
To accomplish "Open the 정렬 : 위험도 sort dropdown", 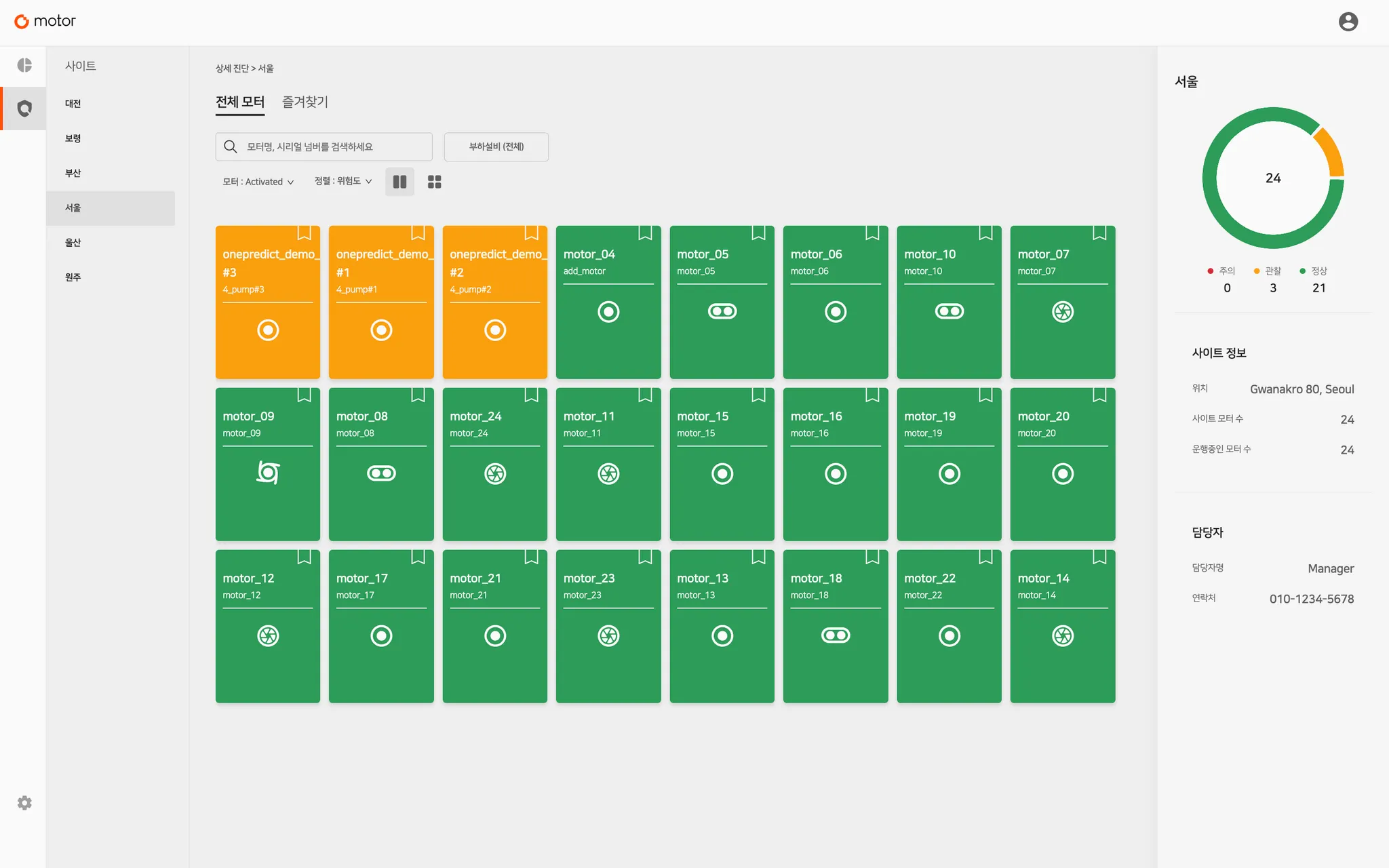I will (x=343, y=181).
